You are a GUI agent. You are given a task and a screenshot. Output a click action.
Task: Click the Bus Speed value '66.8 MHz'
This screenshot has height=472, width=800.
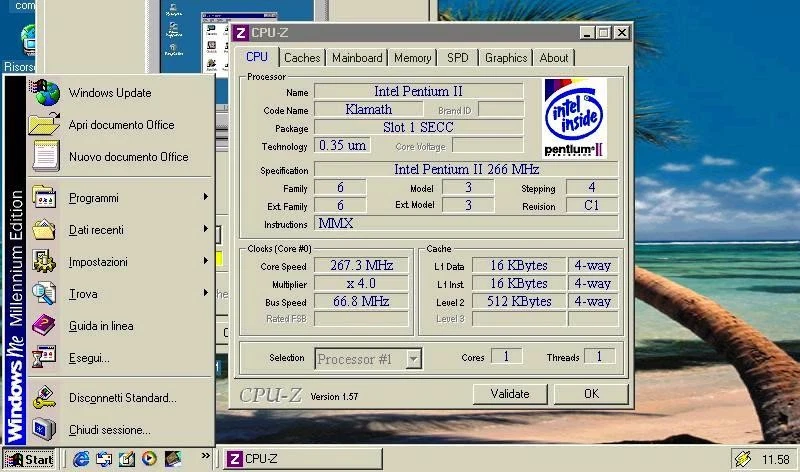coord(361,301)
